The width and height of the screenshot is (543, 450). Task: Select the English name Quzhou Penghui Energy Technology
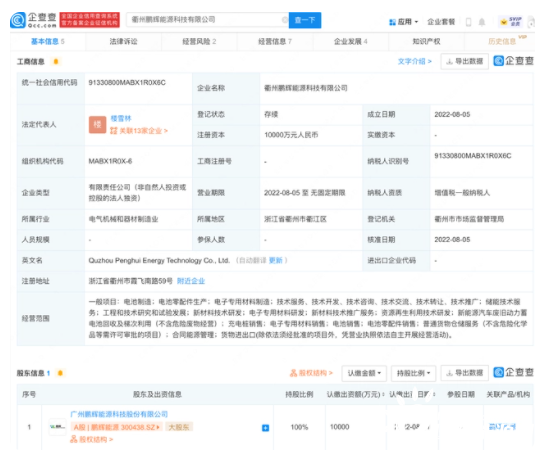[x=159, y=260]
